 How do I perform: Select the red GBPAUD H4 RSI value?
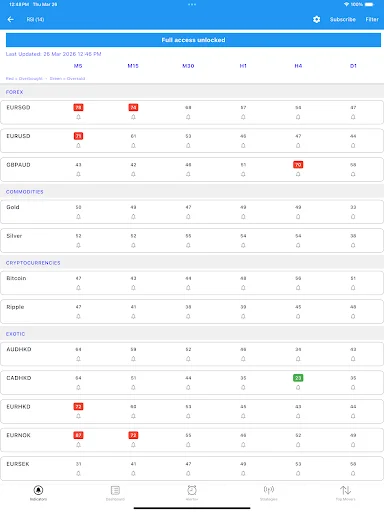tap(298, 165)
